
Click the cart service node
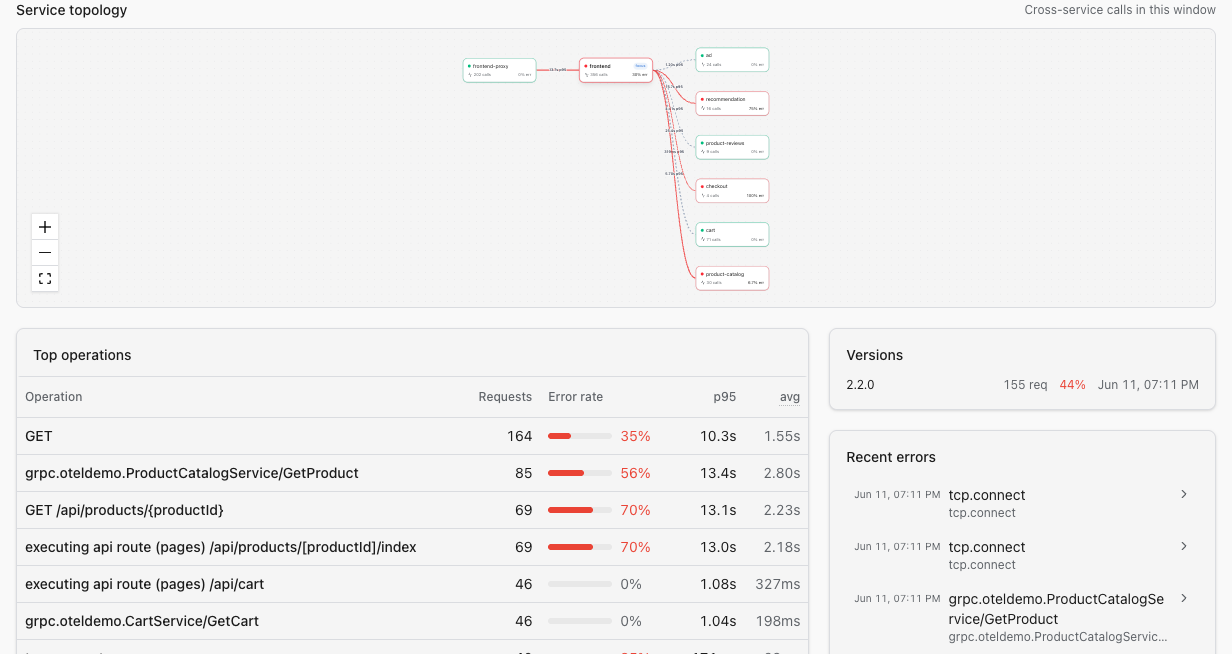click(x=732, y=234)
